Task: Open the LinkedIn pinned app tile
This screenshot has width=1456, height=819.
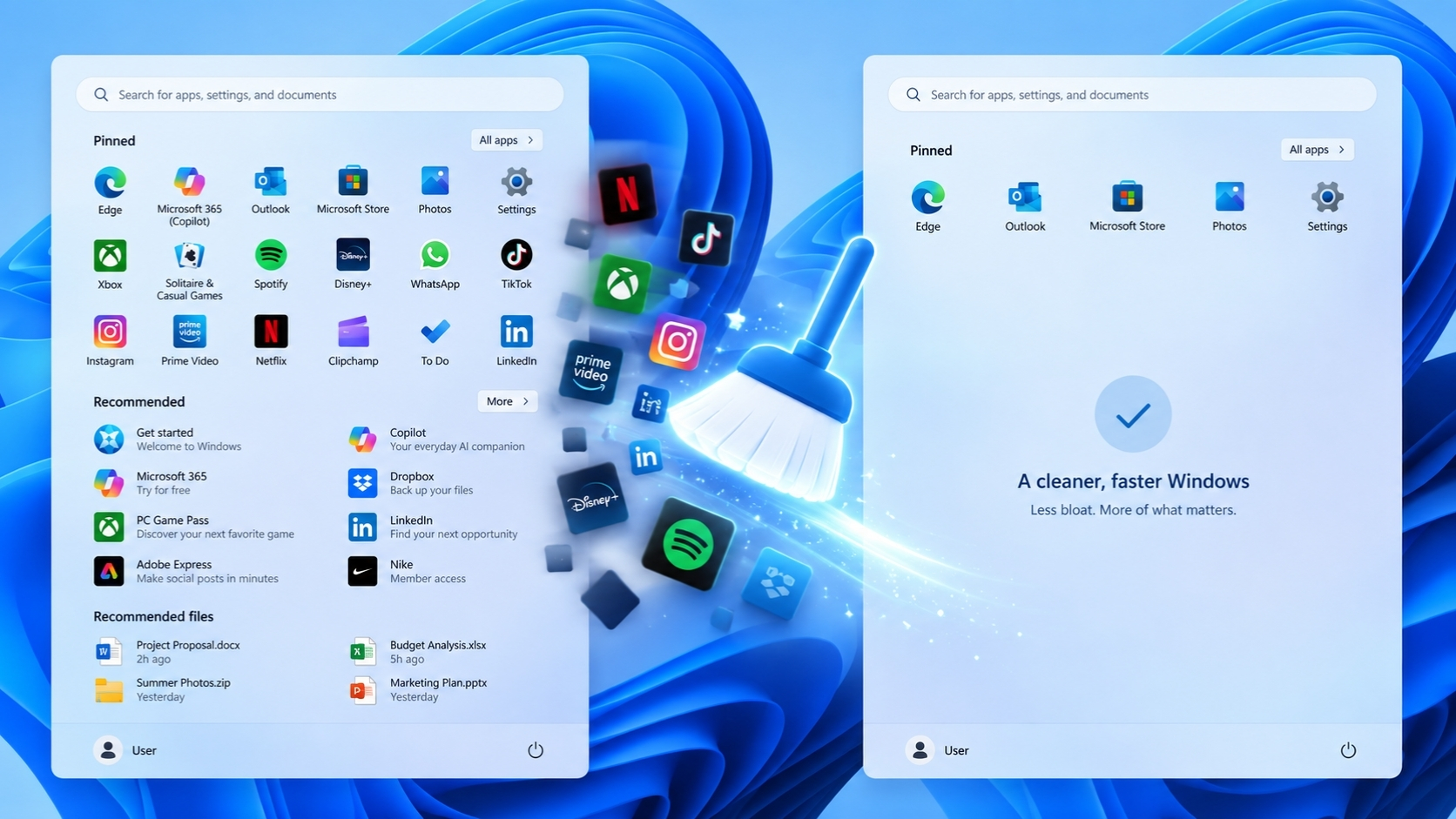Action: pos(516,341)
